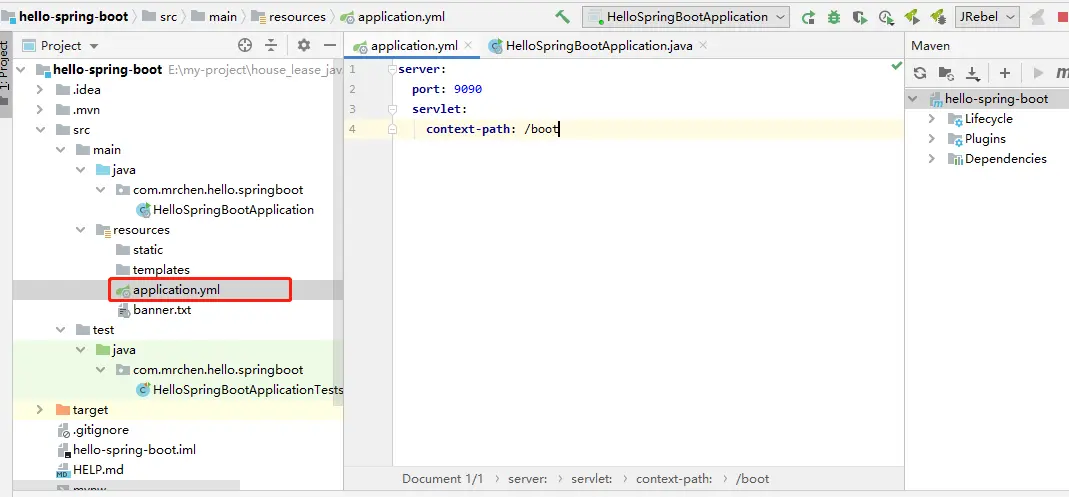Click the Maven run play icon
Image resolution: width=1069 pixels, height=497 pixels.
pyautogui.click(x=1038, y=73)
